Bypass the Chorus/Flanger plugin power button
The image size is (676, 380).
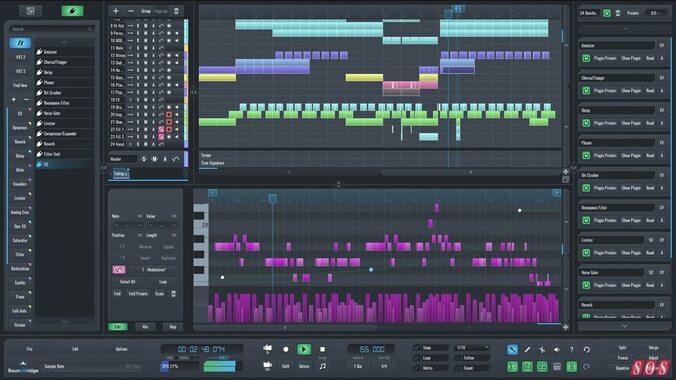[586, 91]
